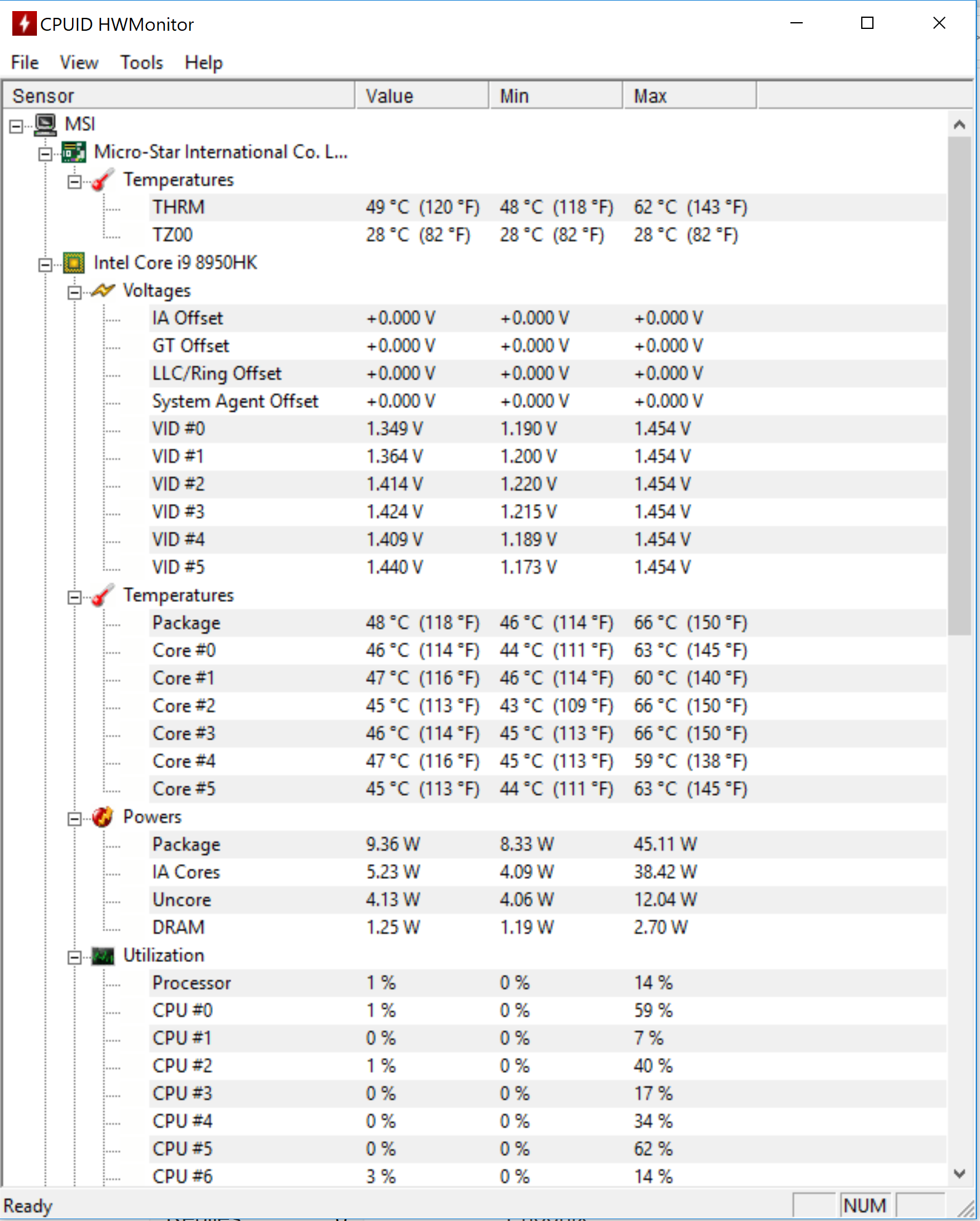980x1221 pixels.
Task: Open the Help menu
Action: click(204, 63)
